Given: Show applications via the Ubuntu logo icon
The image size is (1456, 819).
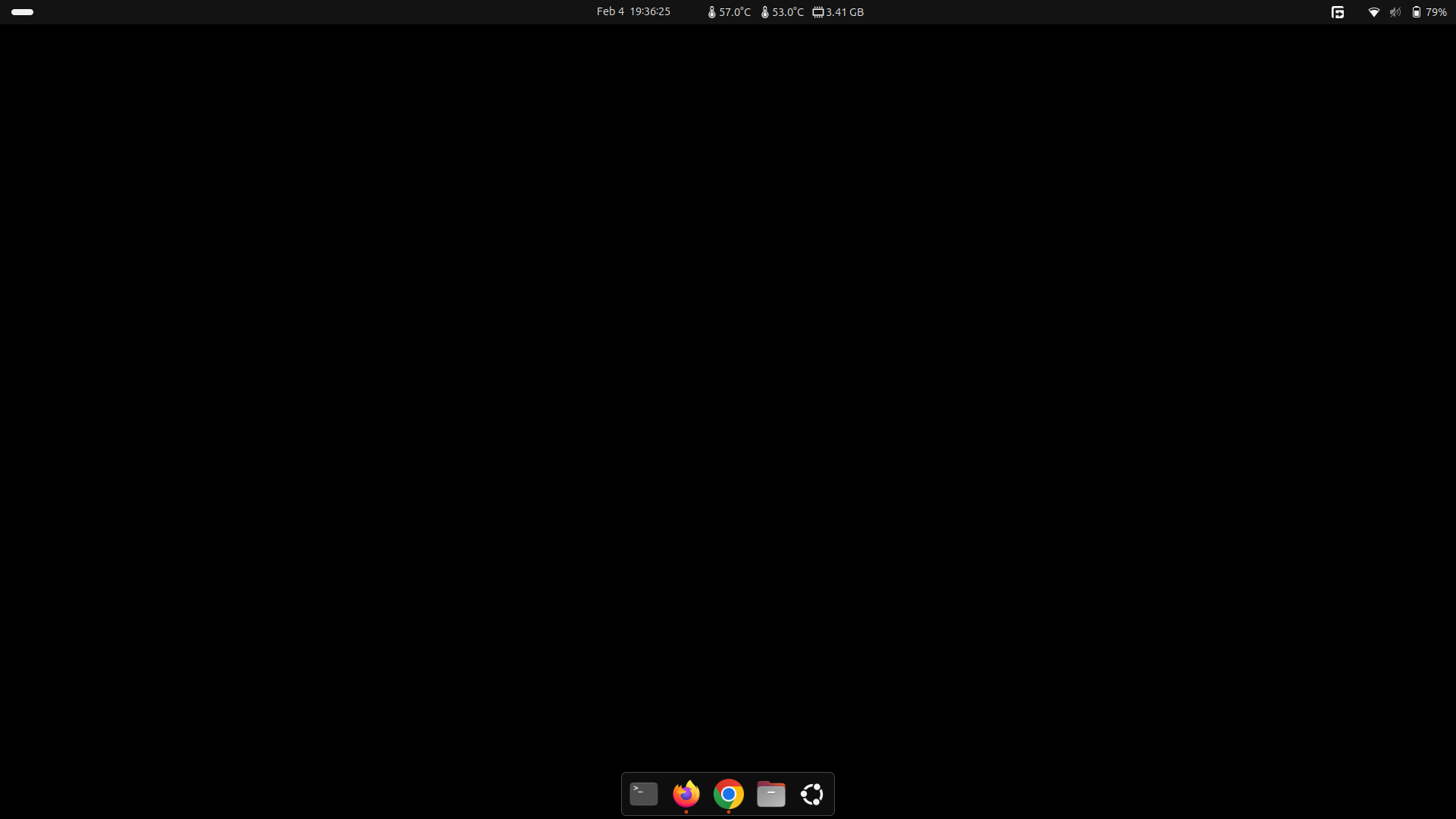Looking at the screenshot, I should coord(812,794).
